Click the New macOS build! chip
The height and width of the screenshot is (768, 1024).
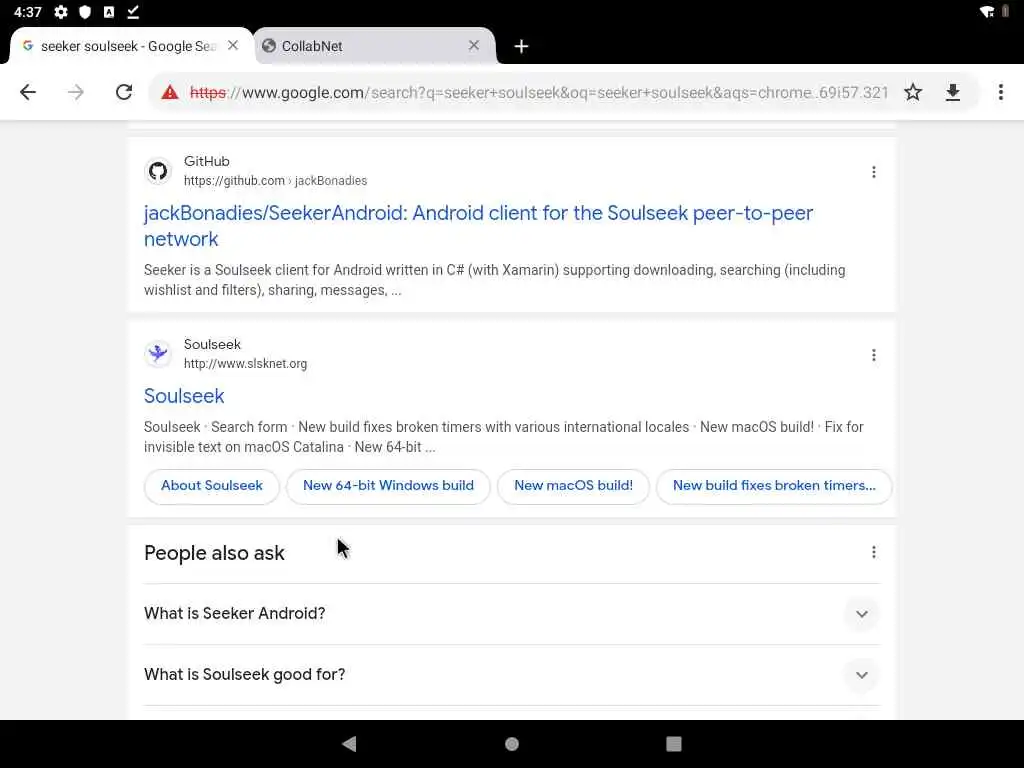coord(573,486)
